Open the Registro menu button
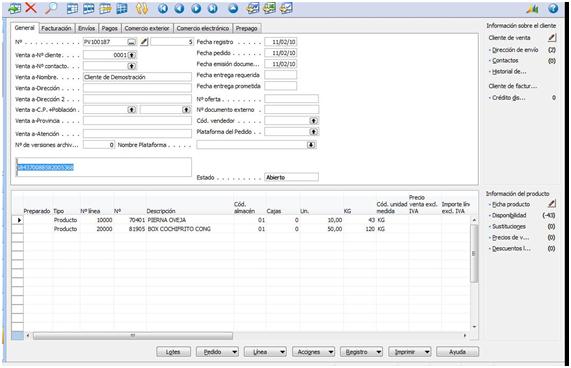Viewport: 571px width, 368px height. [x=361, y=352]
